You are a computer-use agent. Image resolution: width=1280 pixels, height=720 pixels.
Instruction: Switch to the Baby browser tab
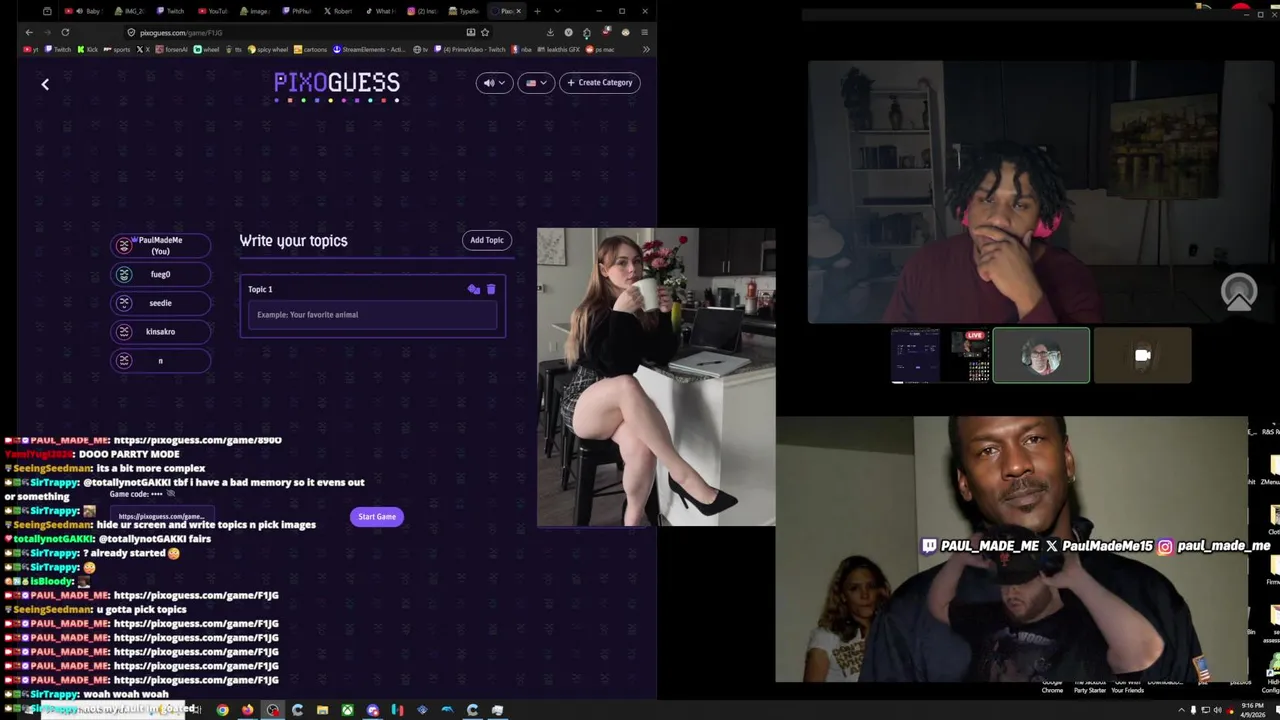pyautogui.click(x=84, y=11)
